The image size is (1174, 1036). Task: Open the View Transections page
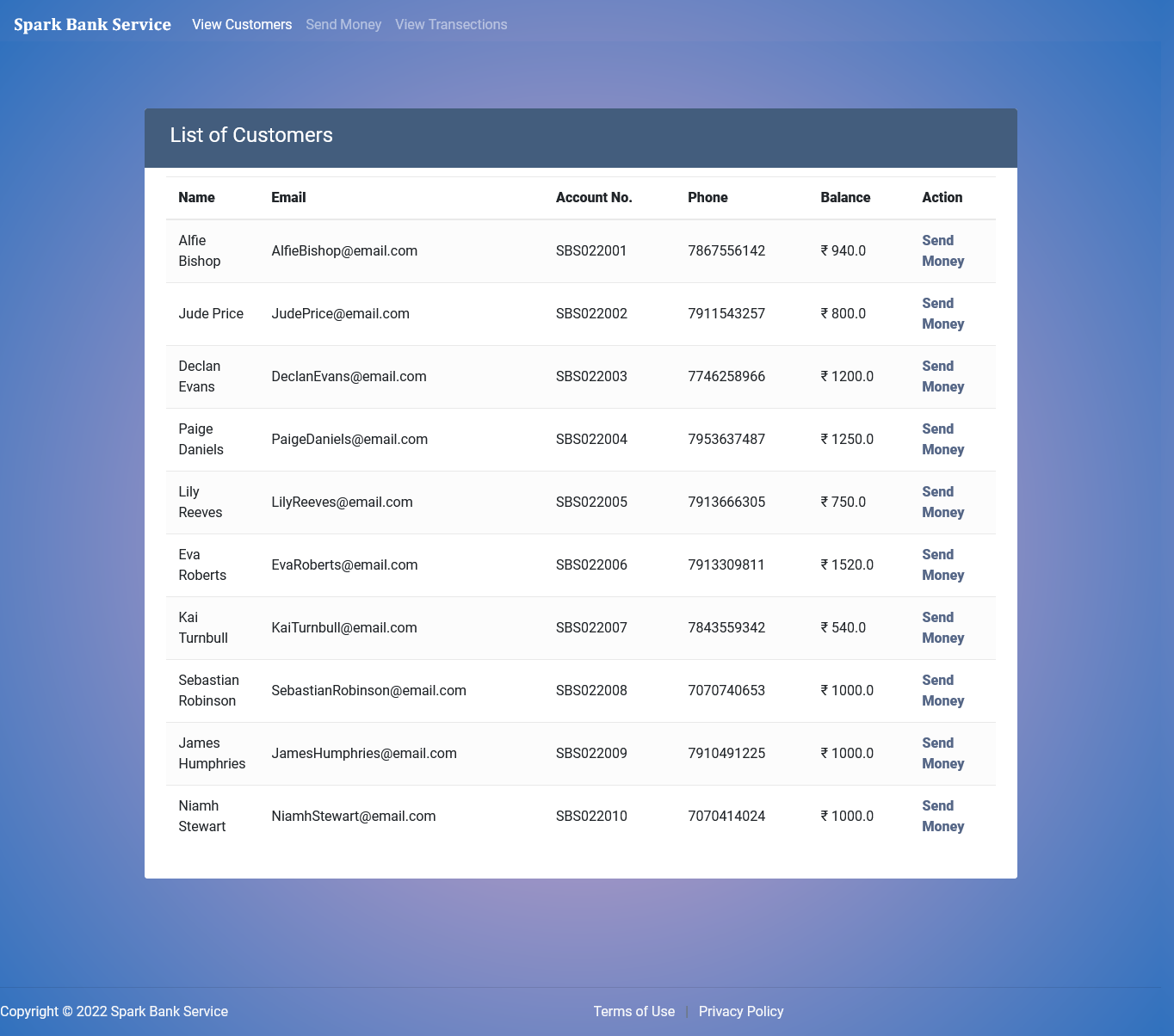[451, 24]
